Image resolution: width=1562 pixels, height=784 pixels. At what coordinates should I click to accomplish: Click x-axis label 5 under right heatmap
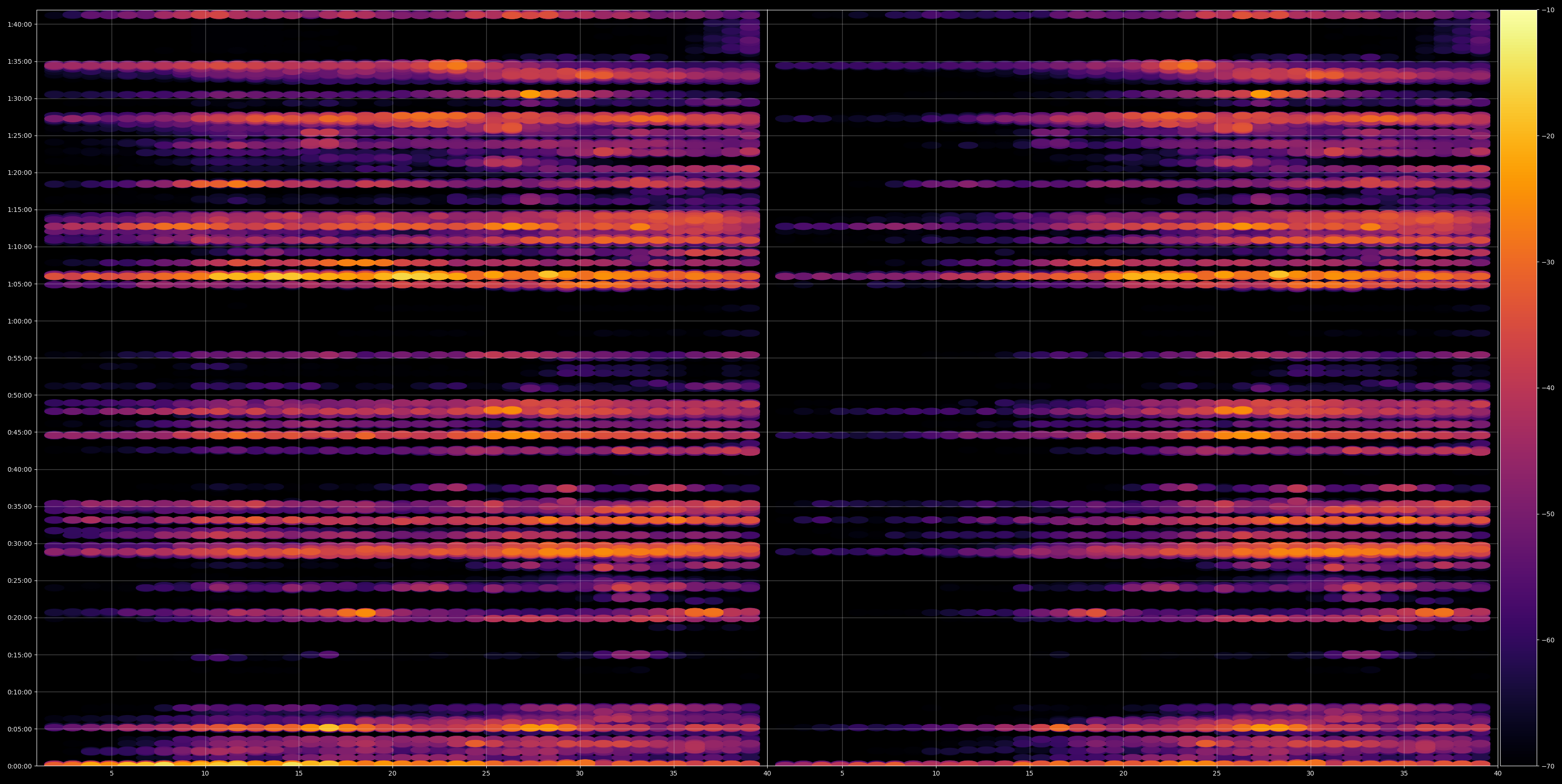tap(842, 774)
